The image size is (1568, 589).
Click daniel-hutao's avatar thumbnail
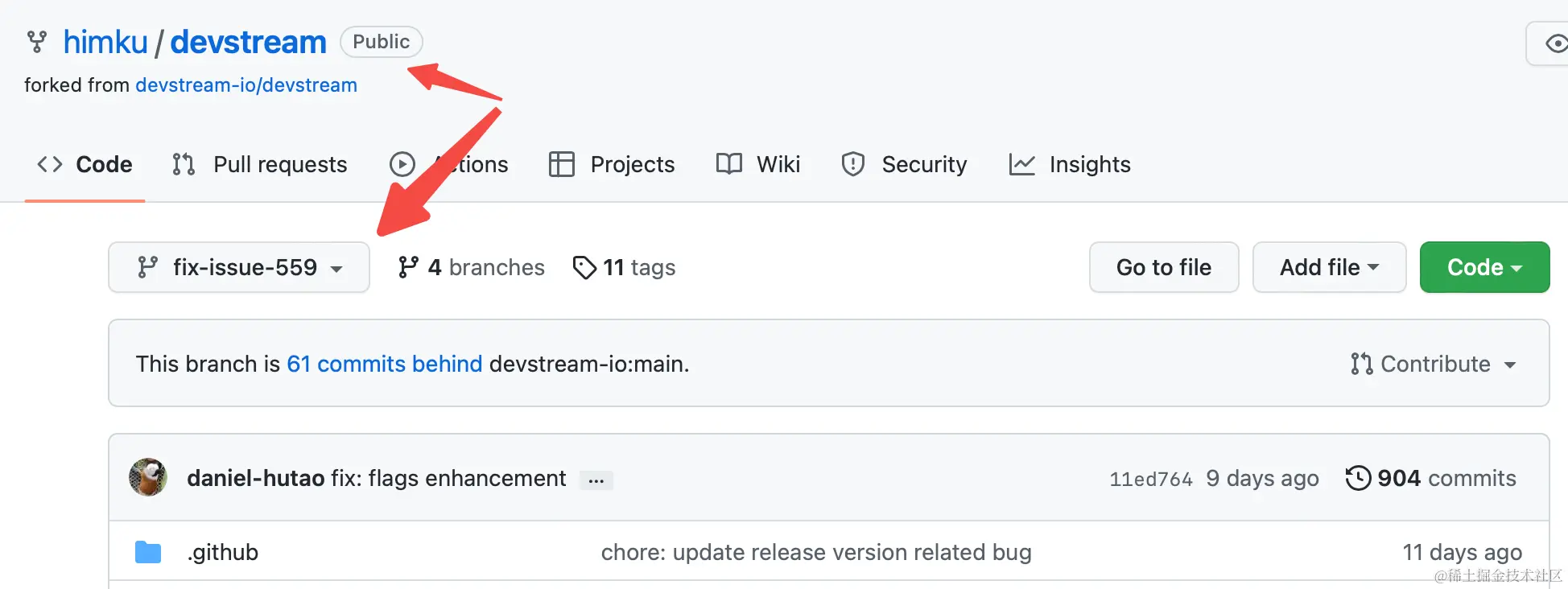tap(148, 478)
